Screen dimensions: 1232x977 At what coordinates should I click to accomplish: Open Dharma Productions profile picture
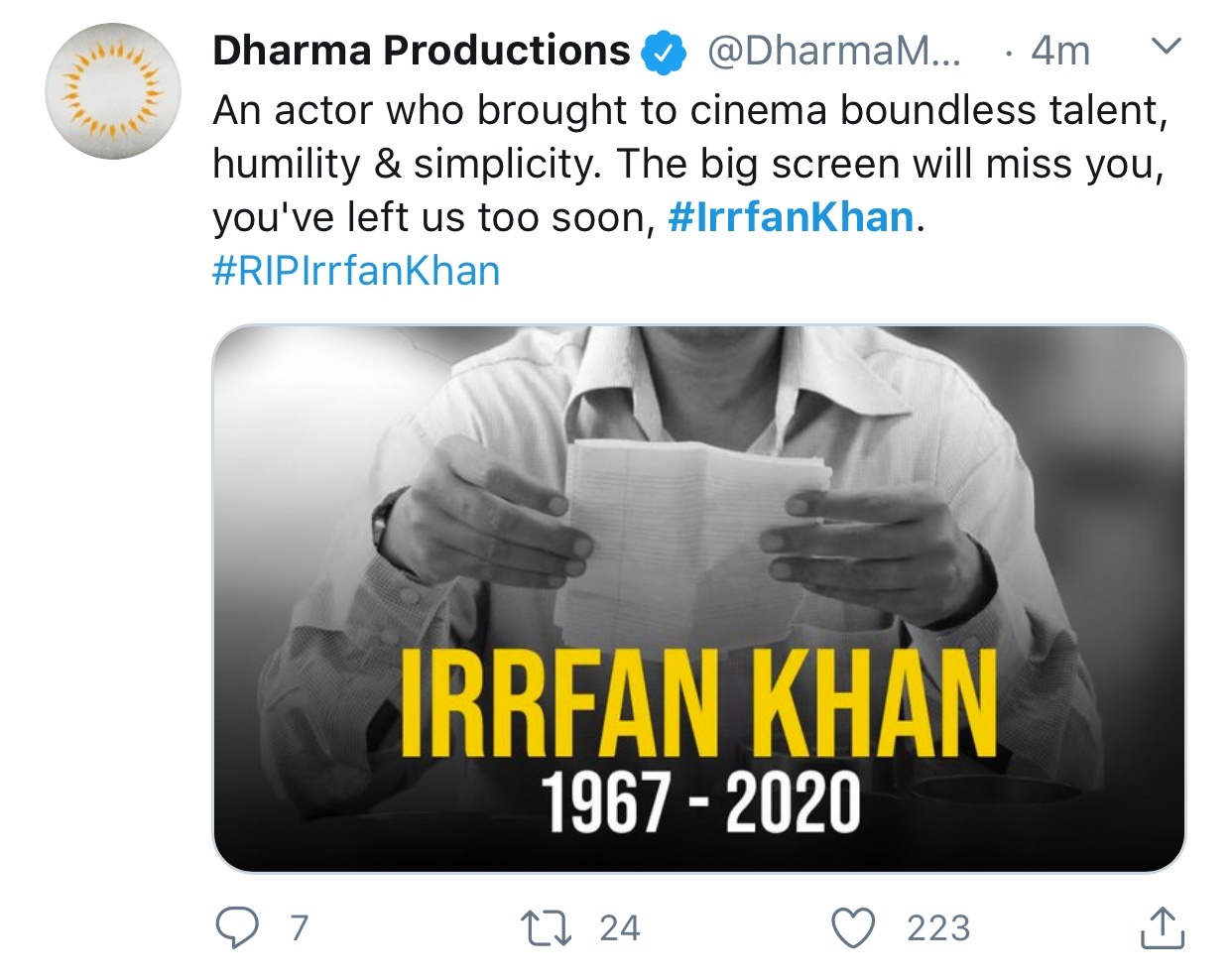(x=113, y=91)
